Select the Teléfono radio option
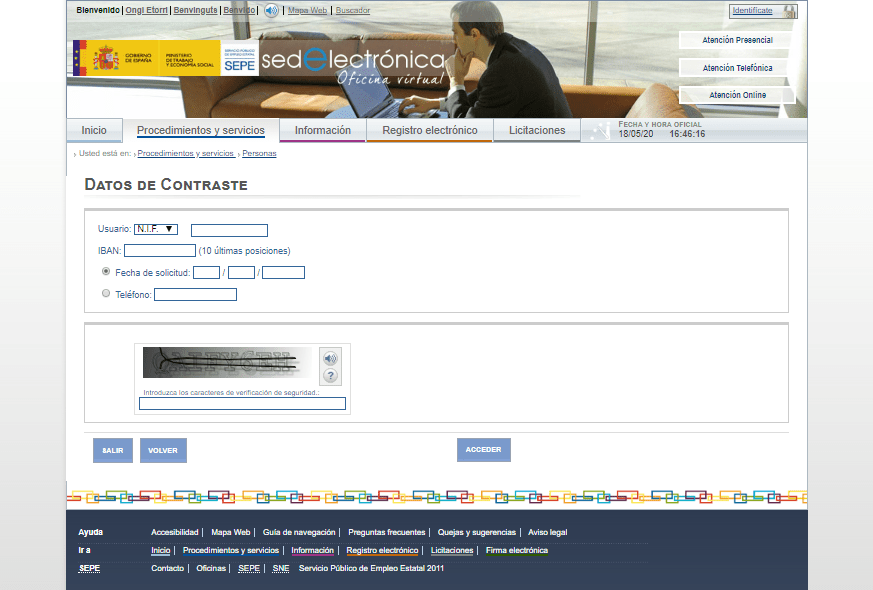Viewport: 873px width, 590px height. click(106, 294)
